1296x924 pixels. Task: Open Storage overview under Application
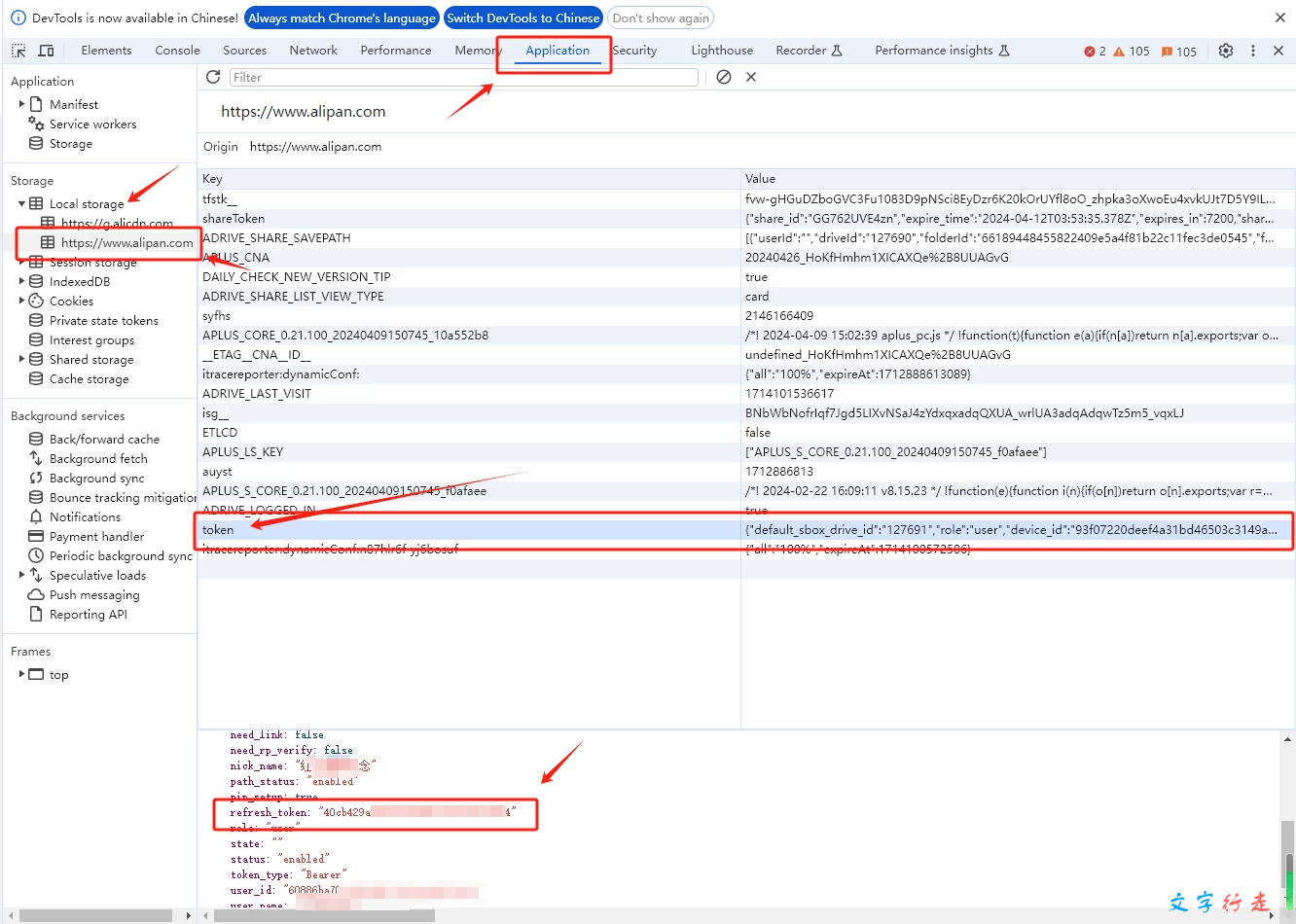point(71,143)
